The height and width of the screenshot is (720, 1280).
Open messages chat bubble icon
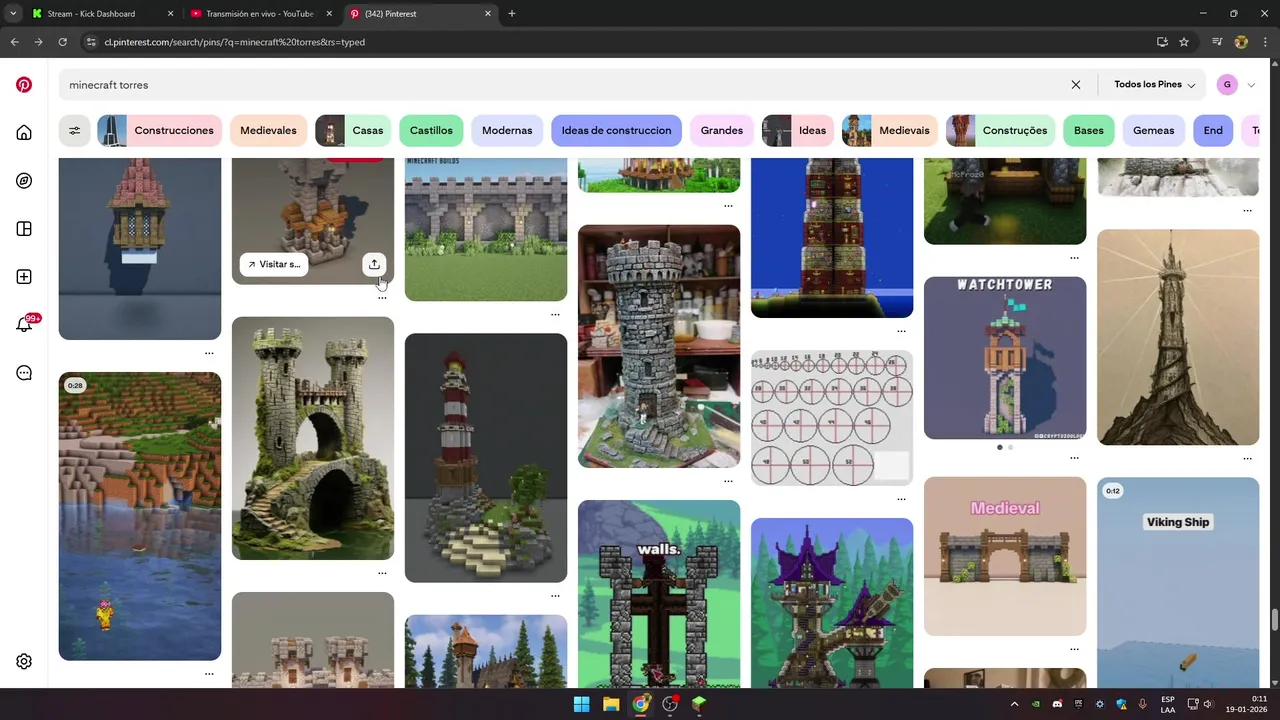pos(24,373)
